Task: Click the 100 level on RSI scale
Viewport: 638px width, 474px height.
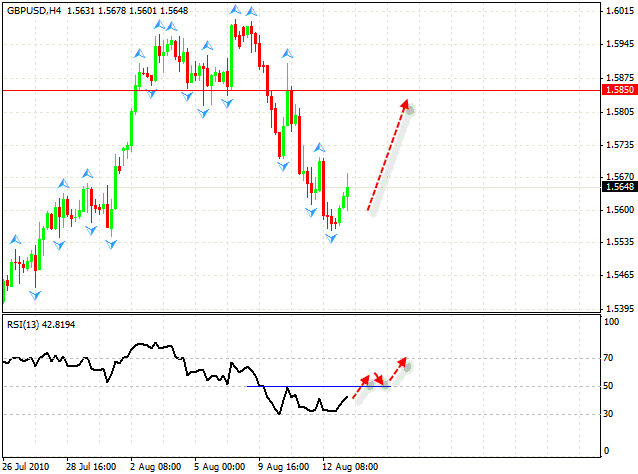Action: (612, 322)
